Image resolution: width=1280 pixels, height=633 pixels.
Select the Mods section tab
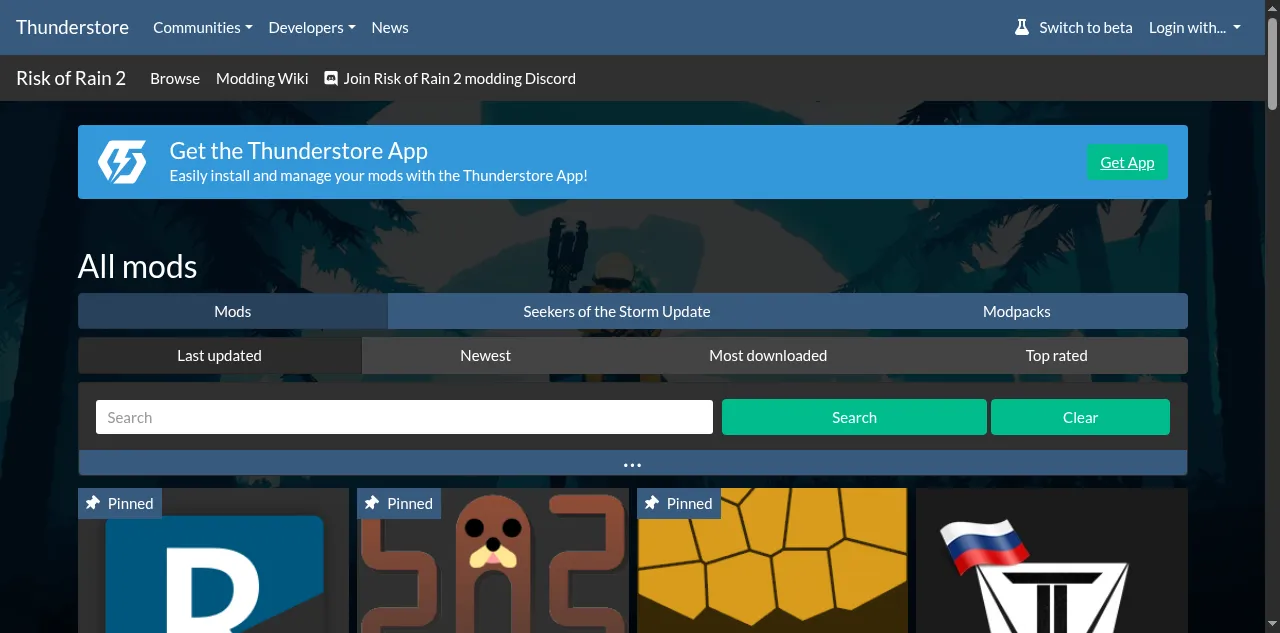(232, 311)
